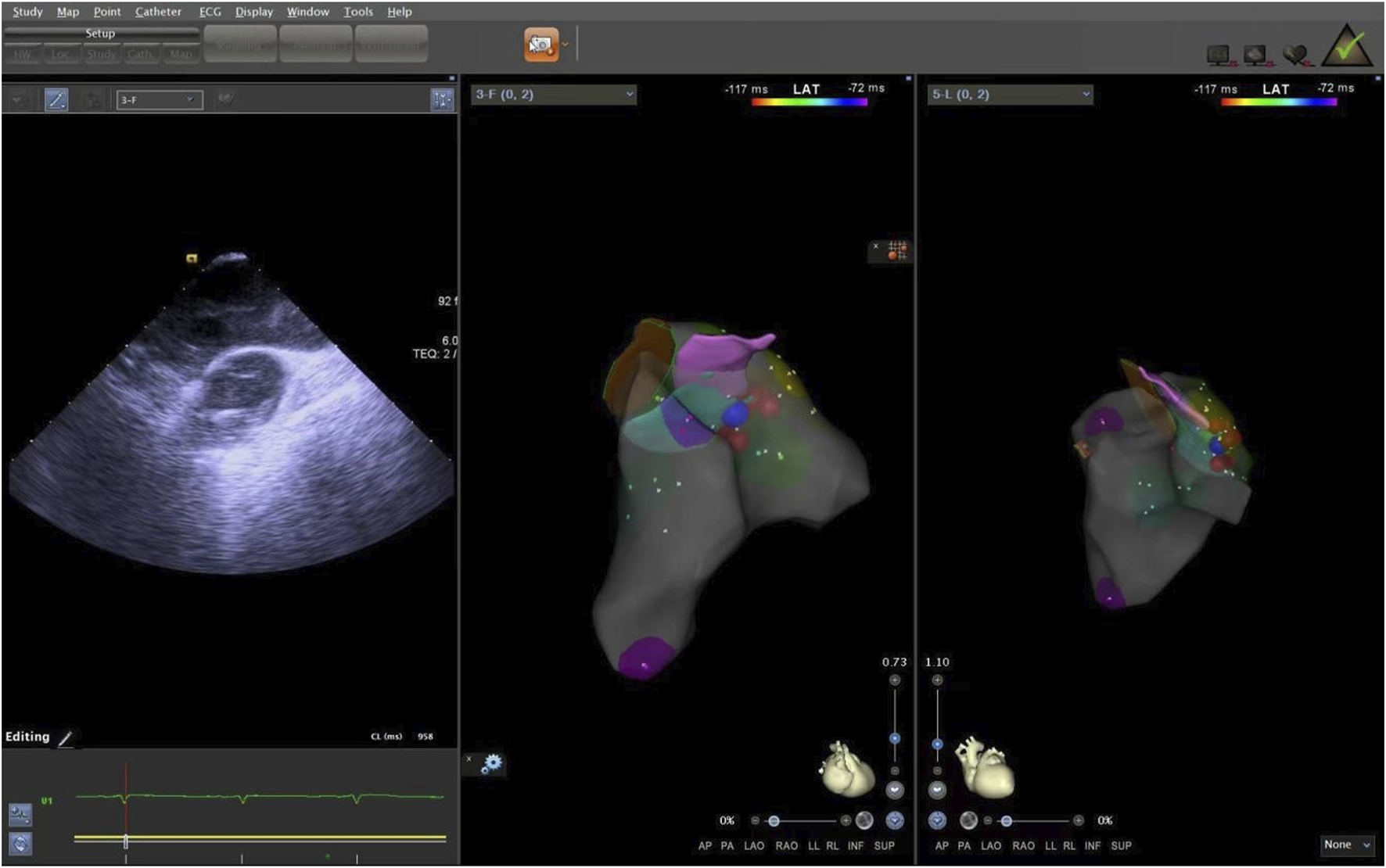Click the yellow ECG timeline bar marker

126,841
